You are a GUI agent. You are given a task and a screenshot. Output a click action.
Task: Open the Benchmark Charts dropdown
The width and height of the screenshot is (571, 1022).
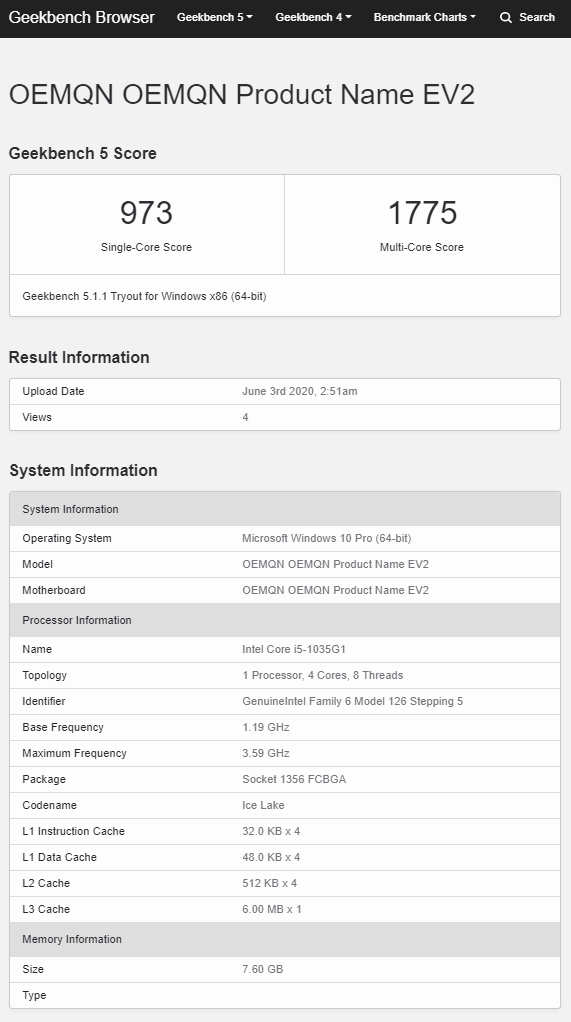click(x=424, y=18)
